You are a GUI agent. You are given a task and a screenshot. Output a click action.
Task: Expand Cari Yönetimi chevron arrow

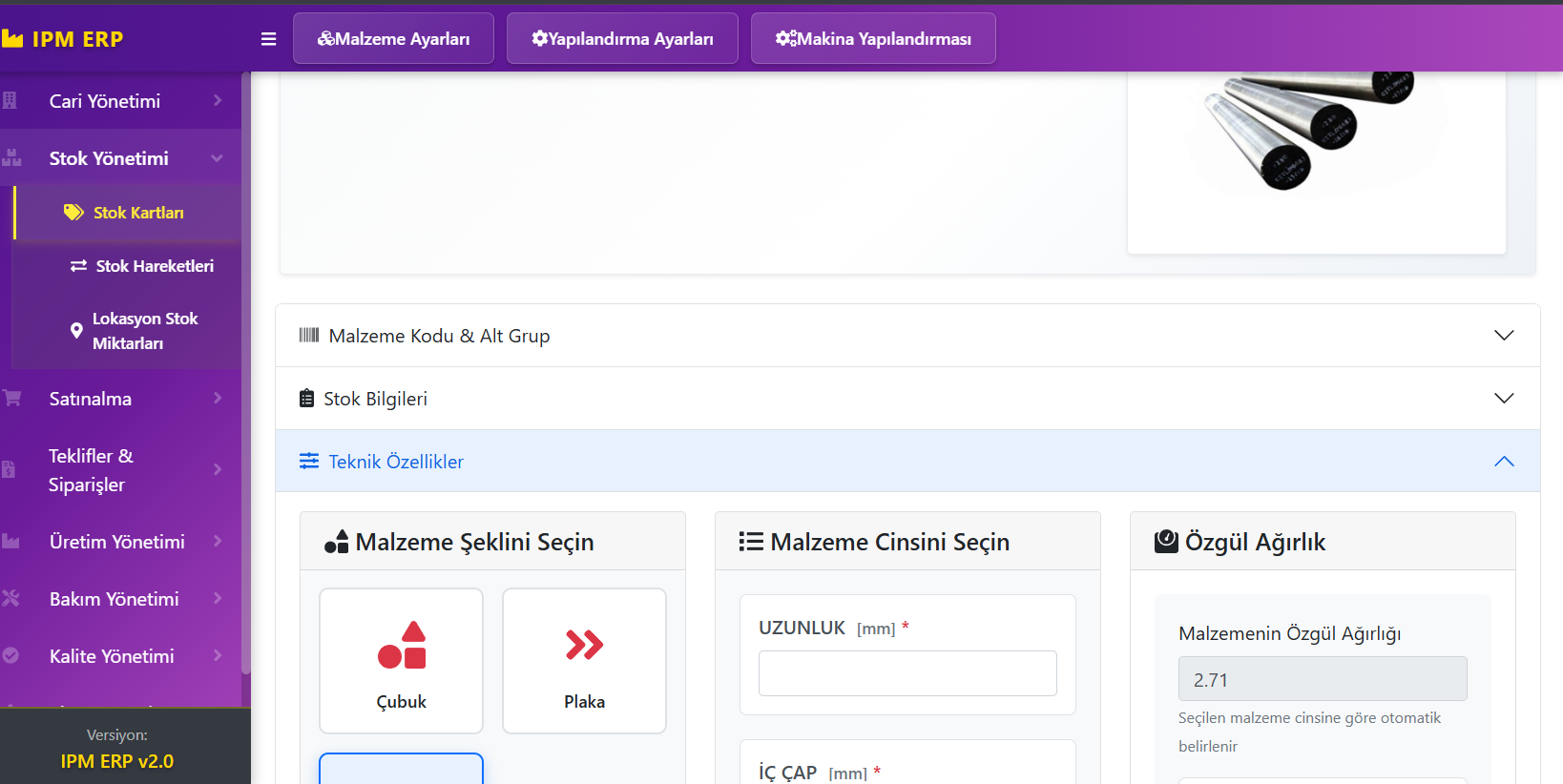click(x=218, y=100)
